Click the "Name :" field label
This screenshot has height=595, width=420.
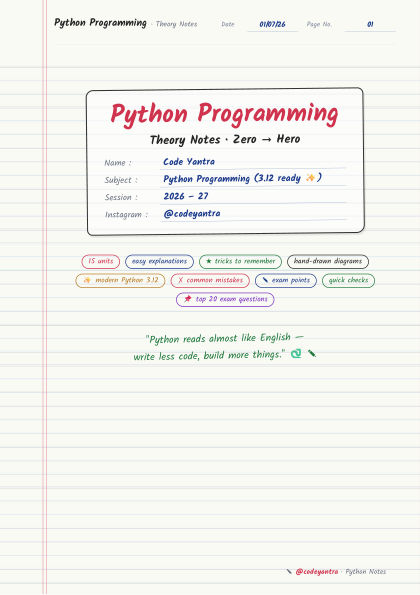tap(118, 163)
